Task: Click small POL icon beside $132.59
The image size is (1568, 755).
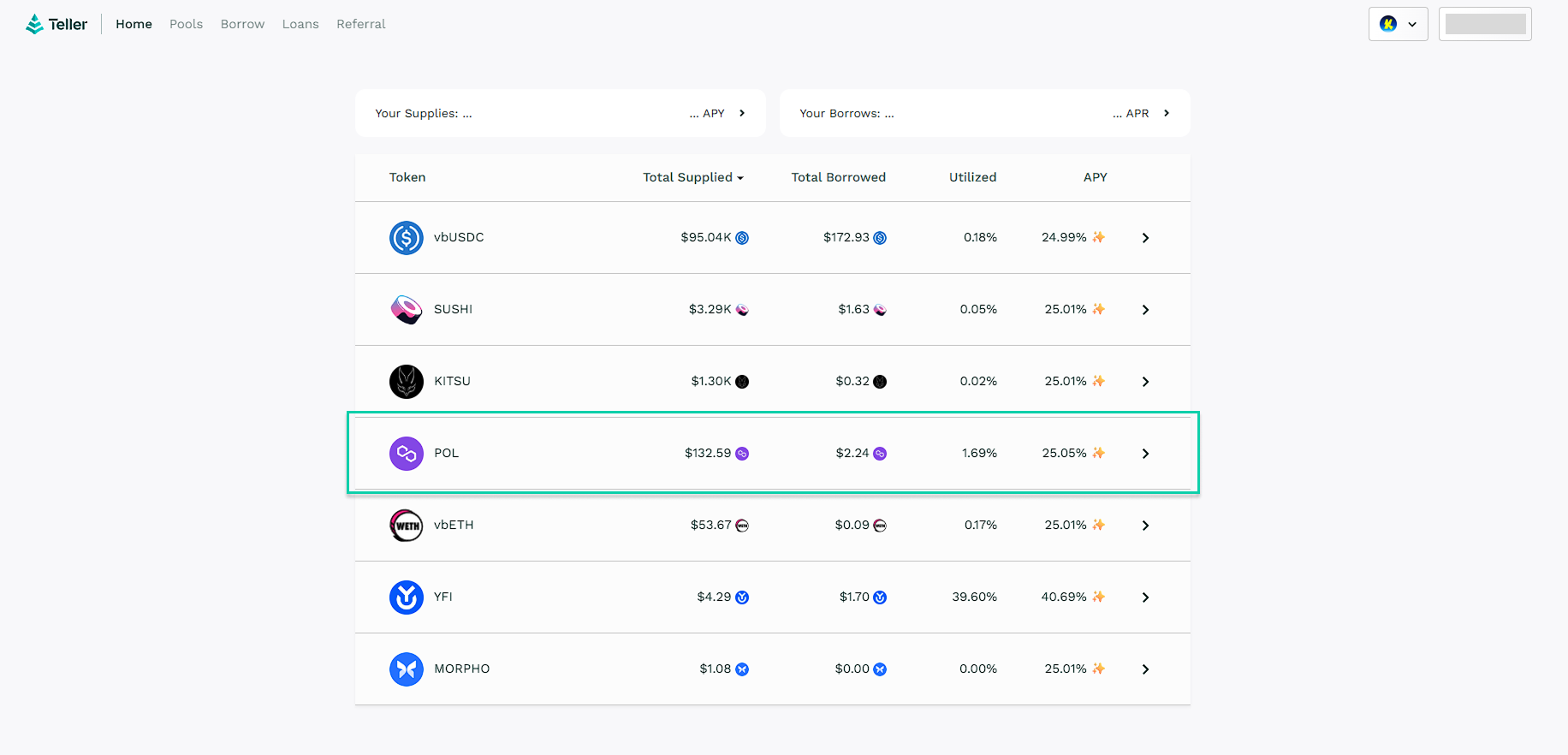Action: click(x=742, y=454)
